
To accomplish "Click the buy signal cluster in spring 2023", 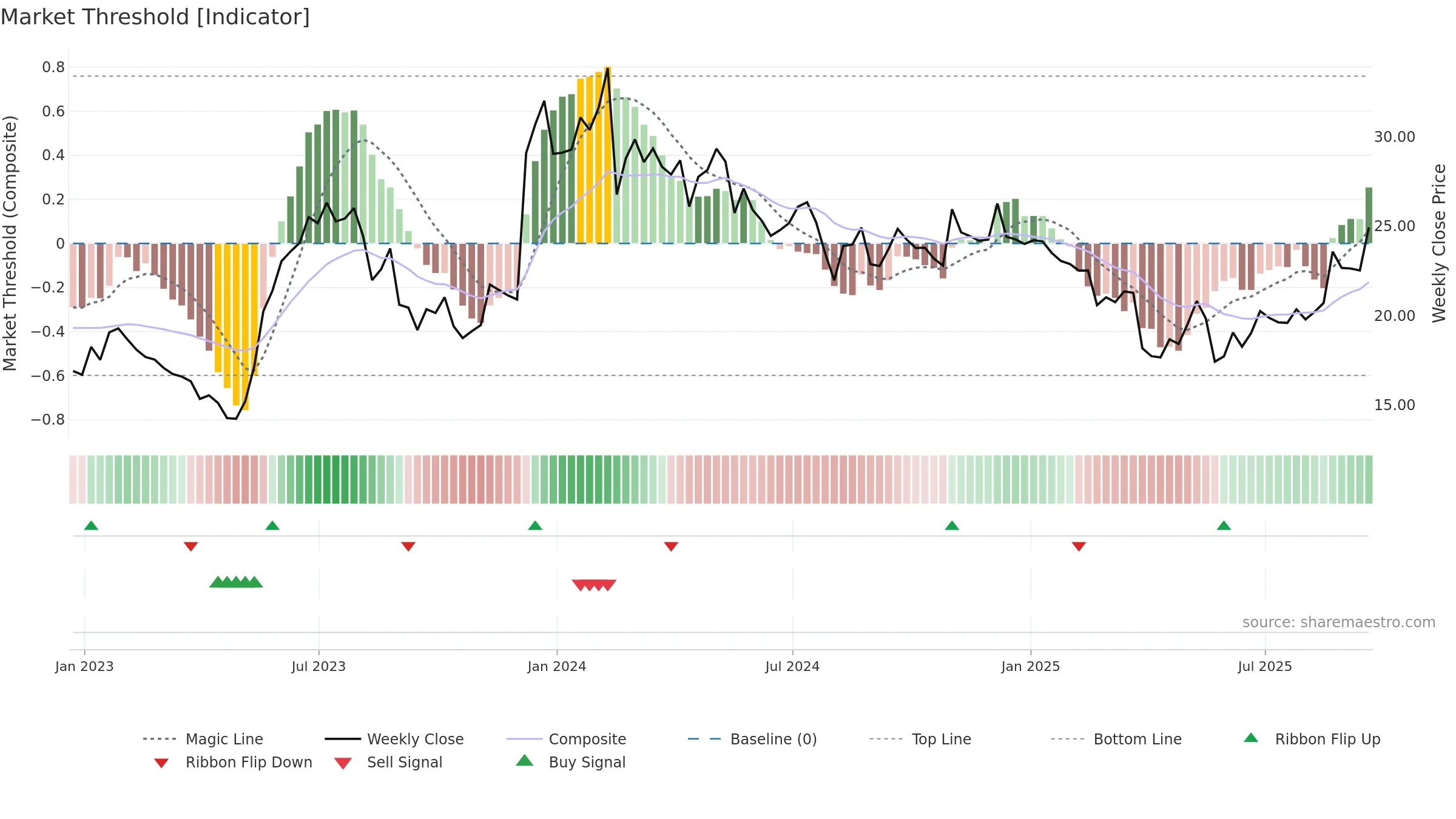I will 236,582.
